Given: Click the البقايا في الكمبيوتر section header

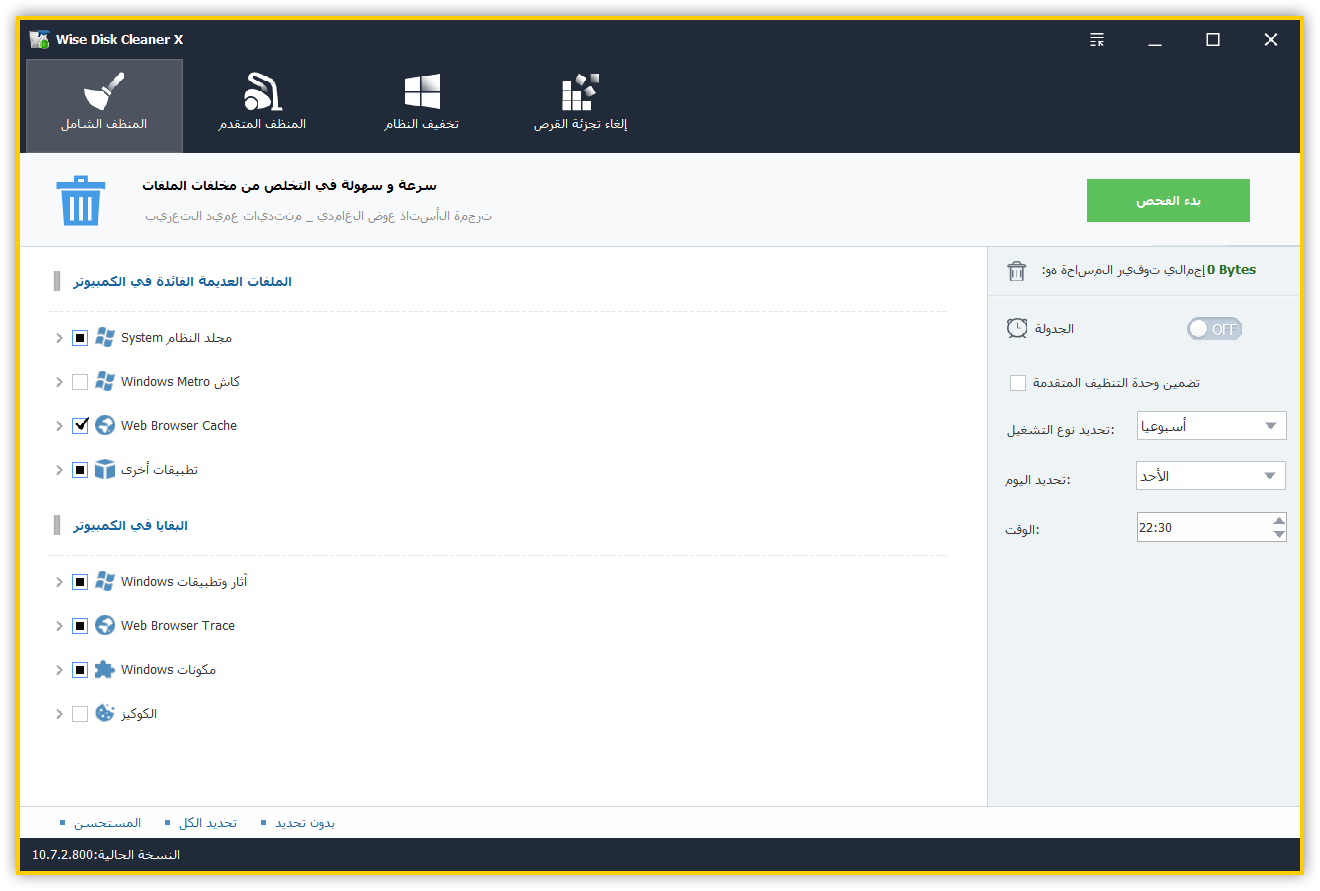Looking at the screenshot, I should 130,526.
